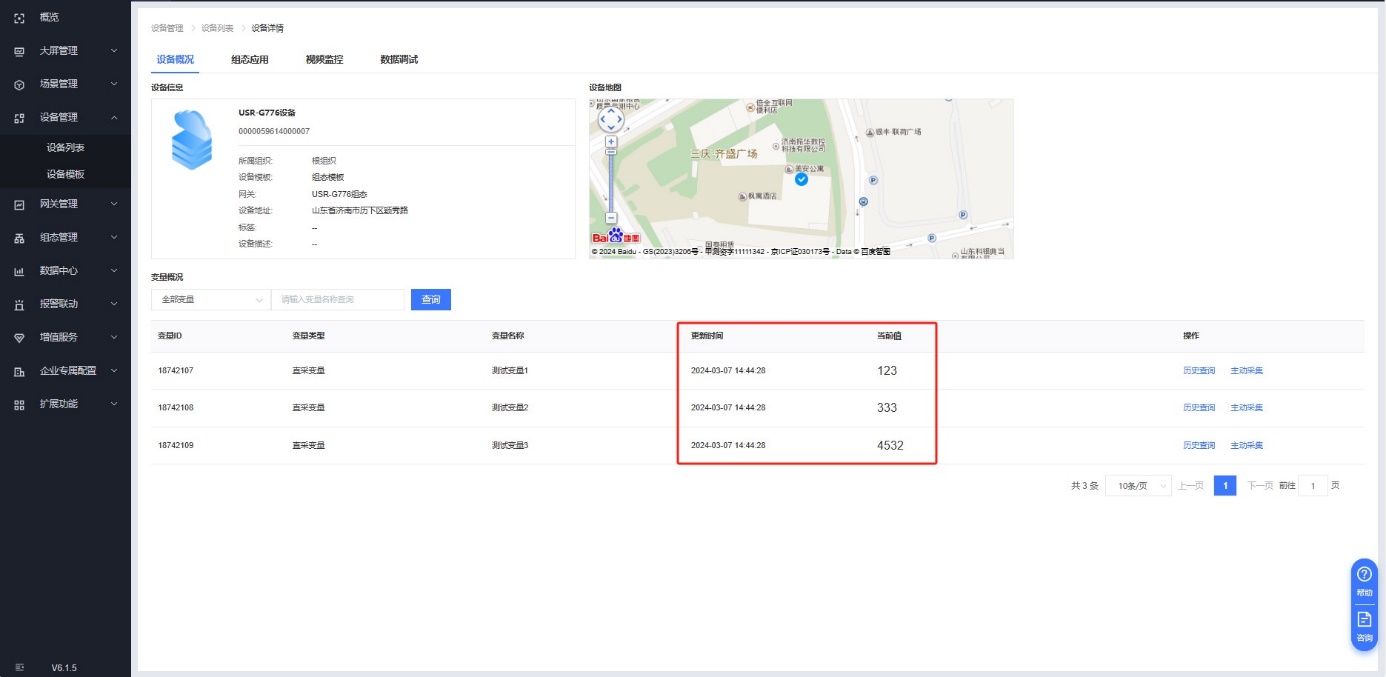Open the 咨询 consultation floating button
The image size is (1386, 677).
(x=1364, y=625)
